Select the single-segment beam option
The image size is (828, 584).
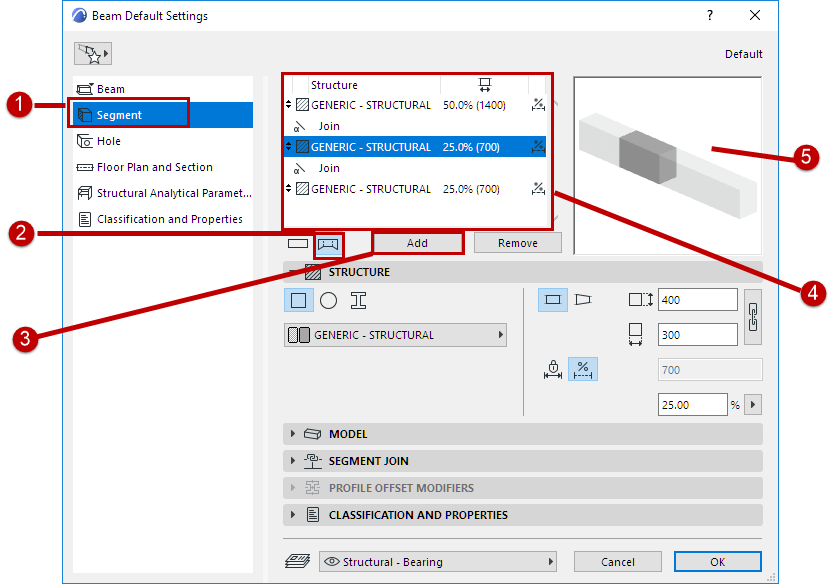point(298,243)
